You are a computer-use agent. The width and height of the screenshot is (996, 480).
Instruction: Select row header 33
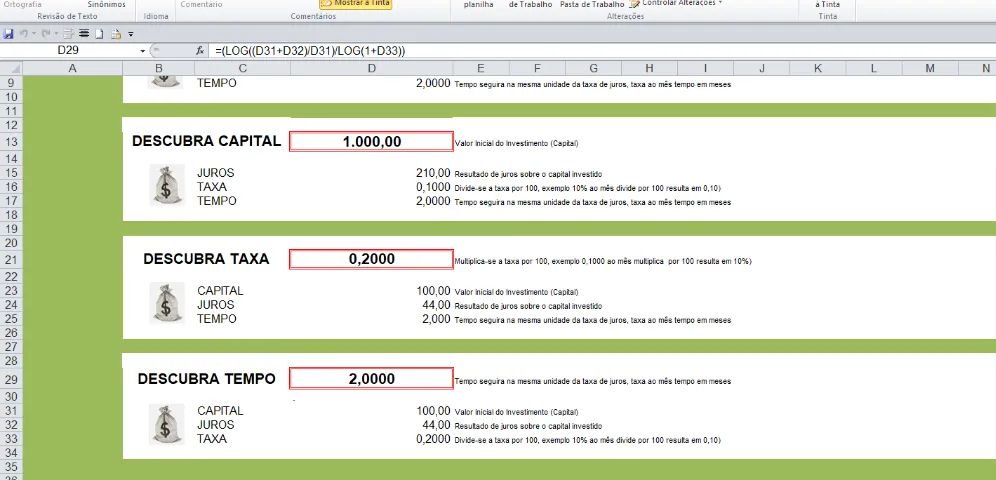tap(11, 439)
